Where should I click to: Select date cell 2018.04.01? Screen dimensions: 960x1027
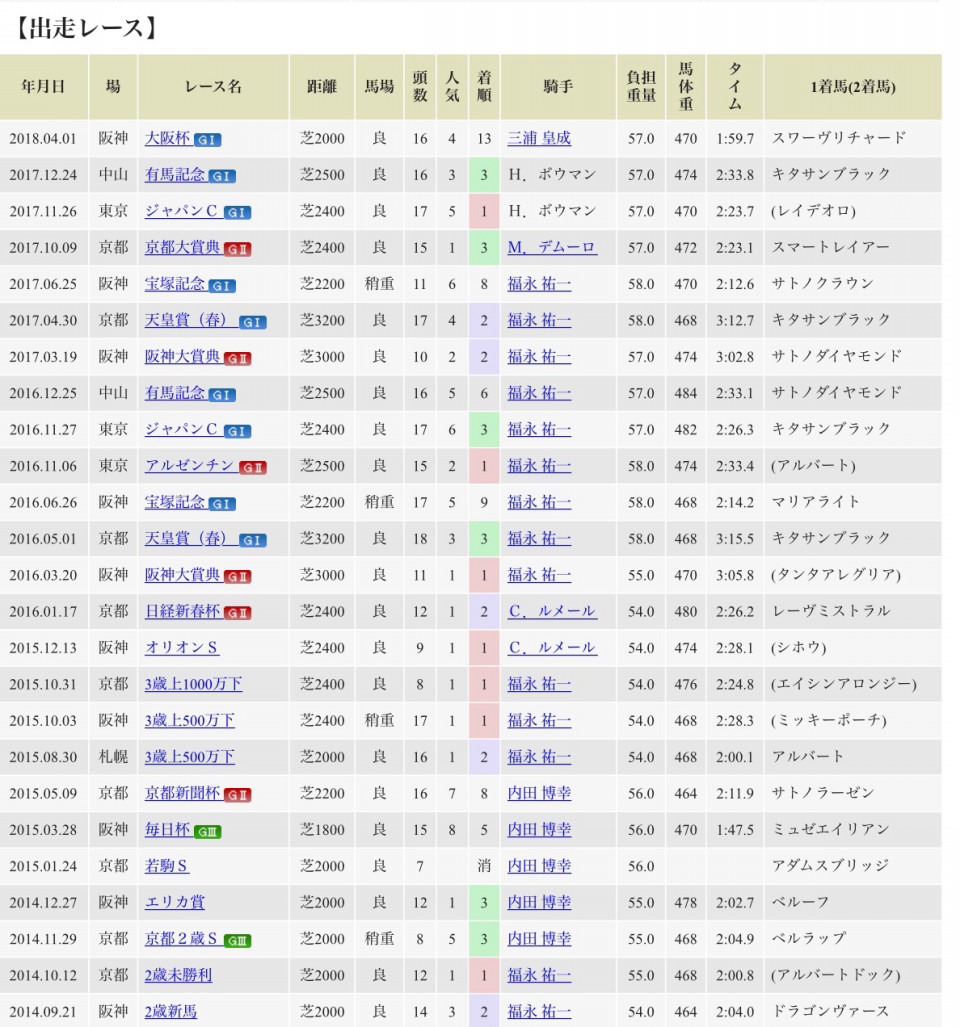(x=43, y=139)
